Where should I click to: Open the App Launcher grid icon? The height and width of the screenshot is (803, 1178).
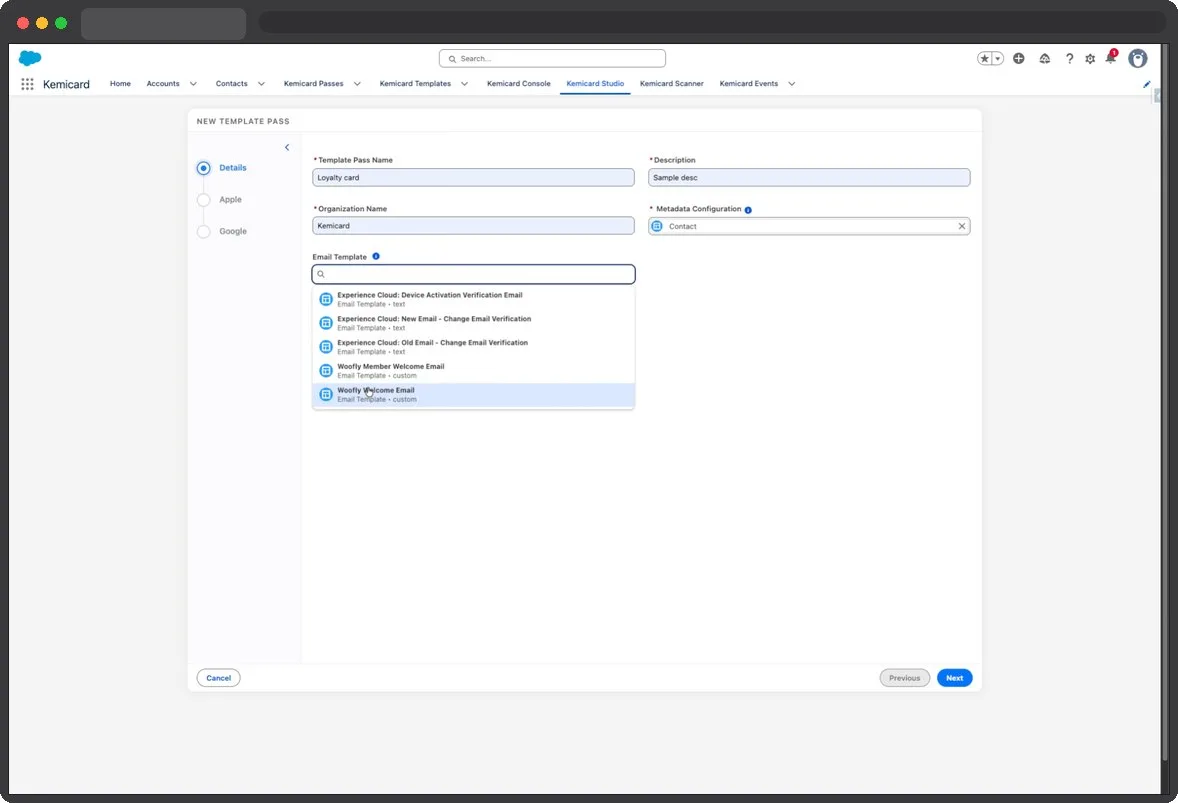pos(27,84)
